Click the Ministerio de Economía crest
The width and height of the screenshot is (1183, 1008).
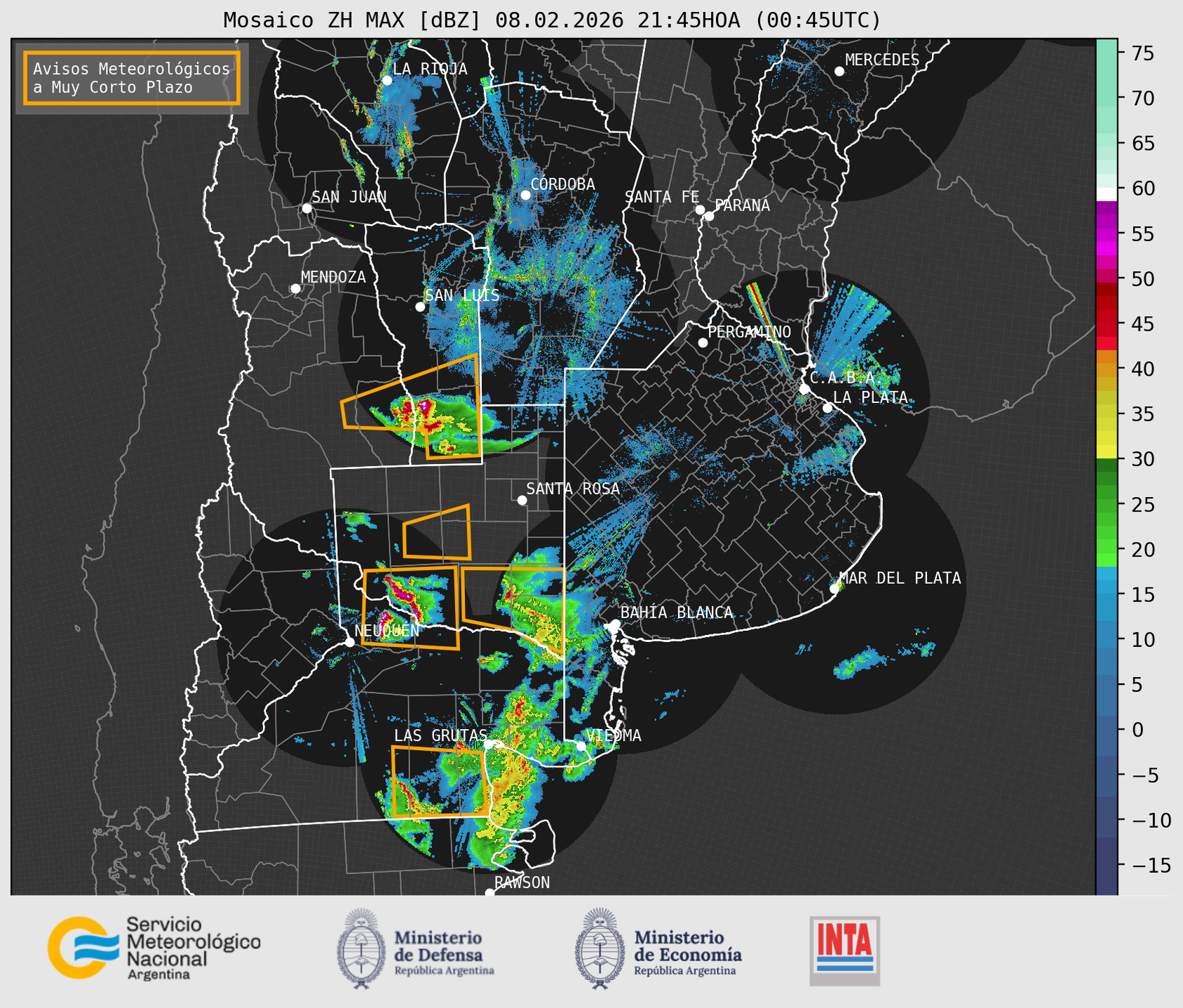601,948
